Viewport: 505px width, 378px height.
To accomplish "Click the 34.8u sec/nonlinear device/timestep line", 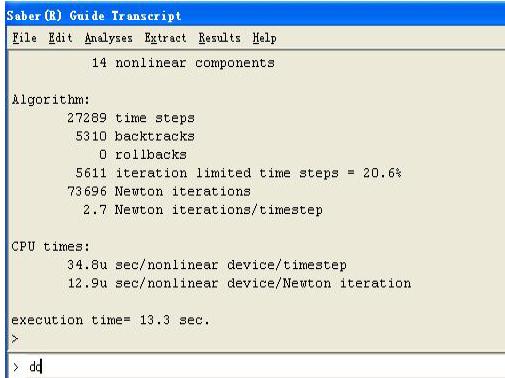I will coord(207,265).
